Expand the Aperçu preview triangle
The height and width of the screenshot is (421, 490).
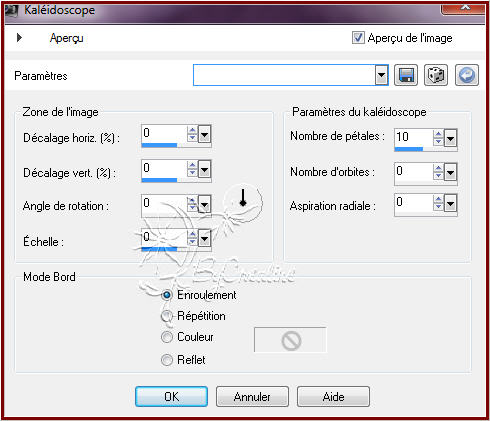click(19, 37)
